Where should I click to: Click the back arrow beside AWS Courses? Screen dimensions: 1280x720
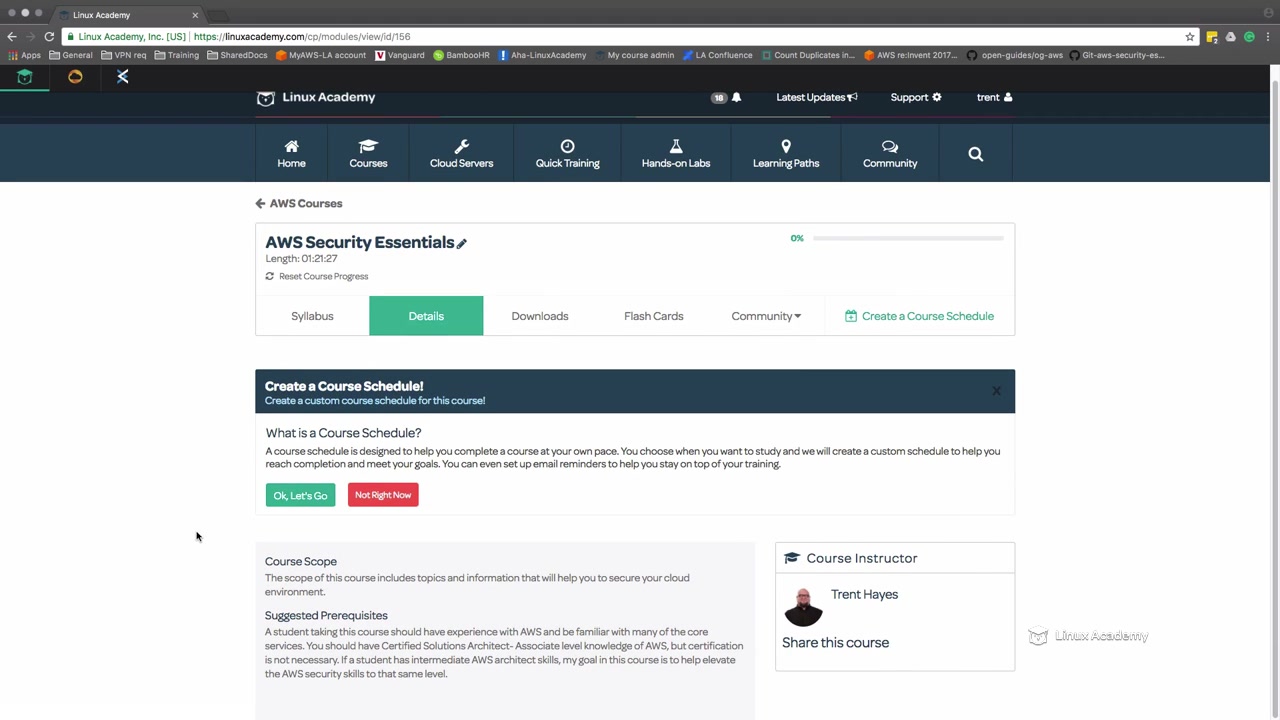pos(260,203)
